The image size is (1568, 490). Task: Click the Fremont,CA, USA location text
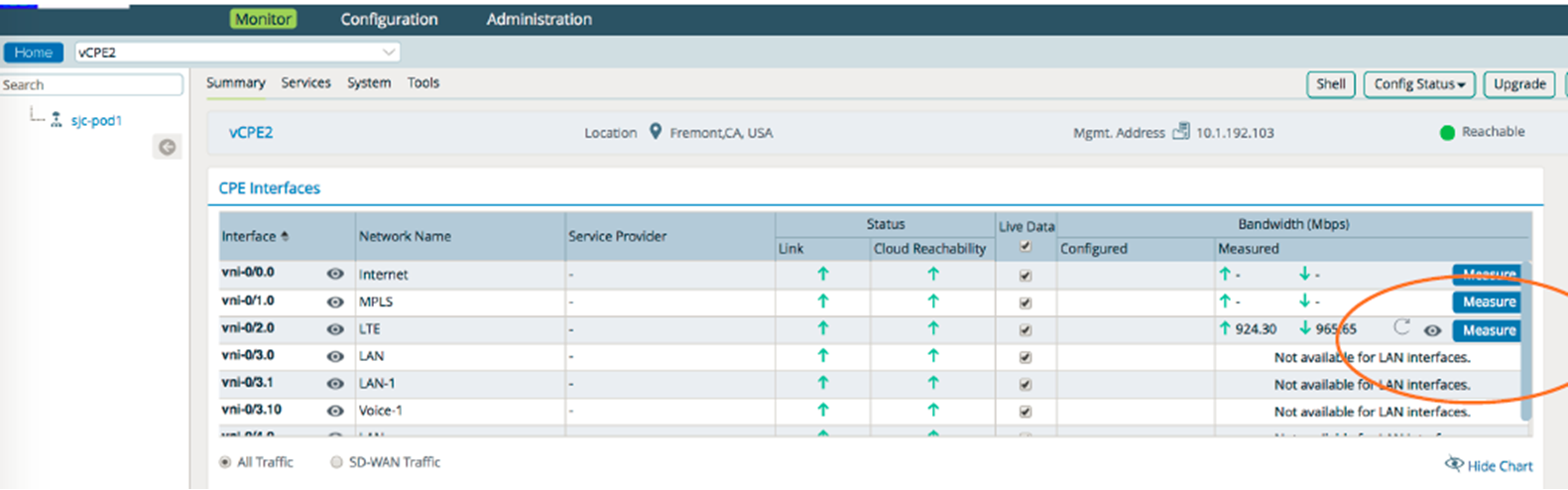721,133
